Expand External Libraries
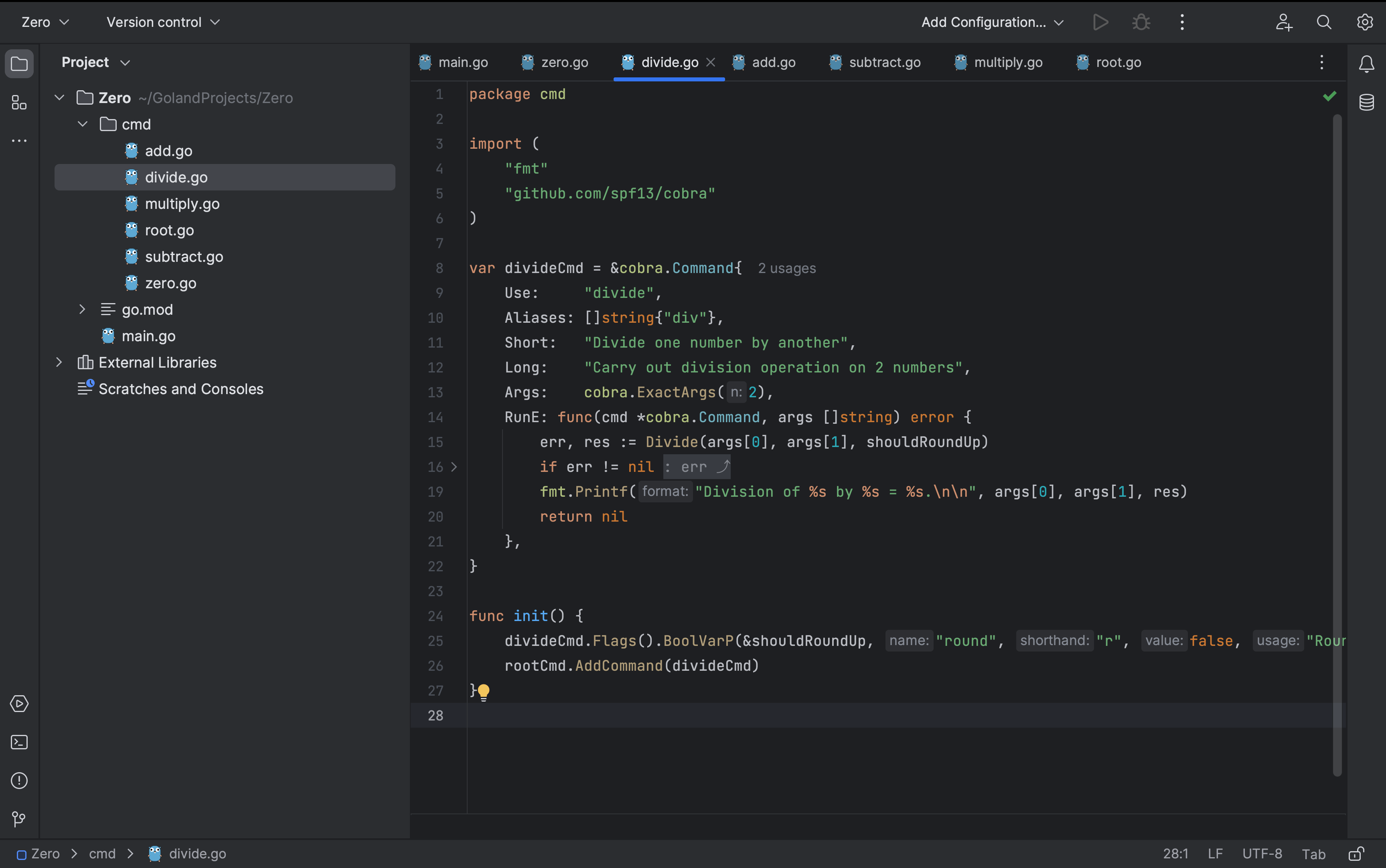The height and width of the screenshot is (868, 1386). coord(59,362)
